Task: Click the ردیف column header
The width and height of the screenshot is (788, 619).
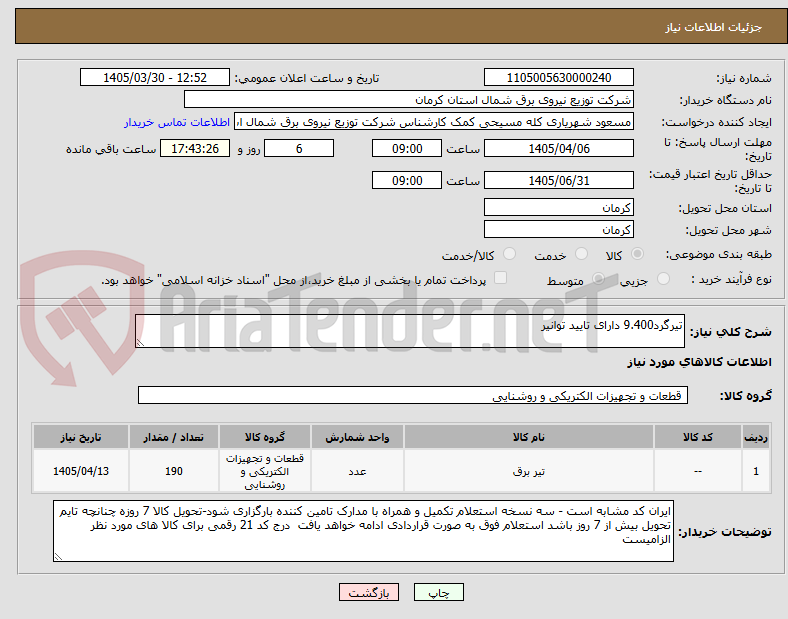Action: (x=756, y=437)
